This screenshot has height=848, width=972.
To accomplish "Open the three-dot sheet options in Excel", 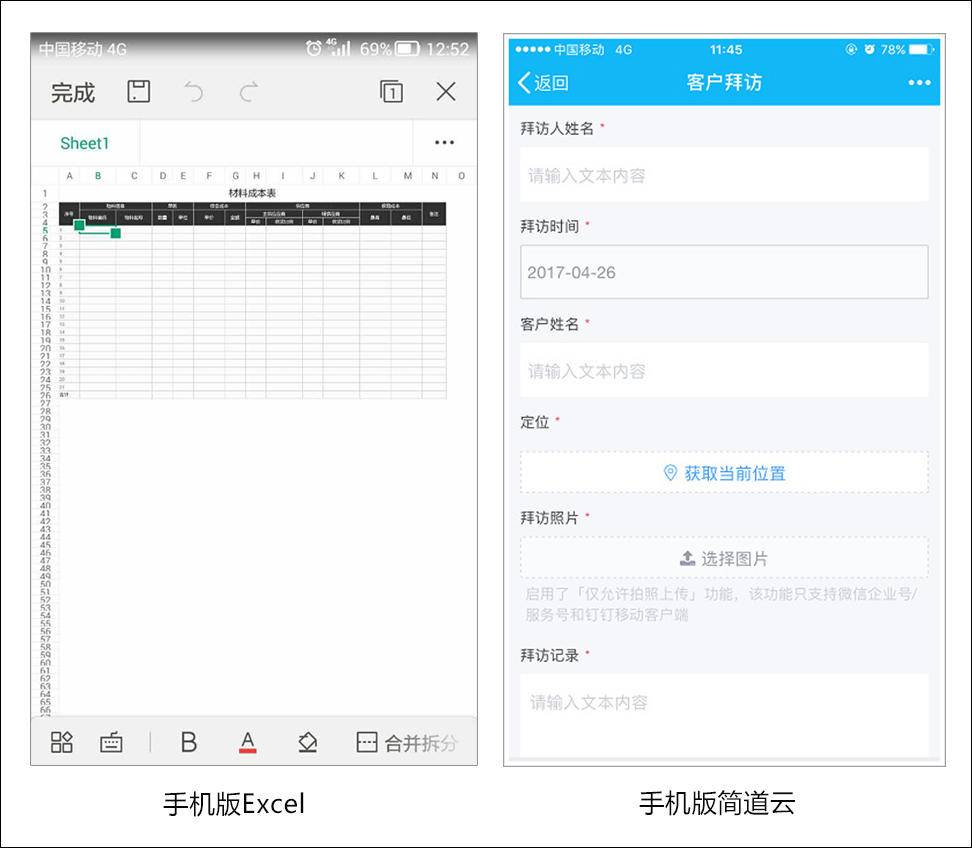I will 444,143.
